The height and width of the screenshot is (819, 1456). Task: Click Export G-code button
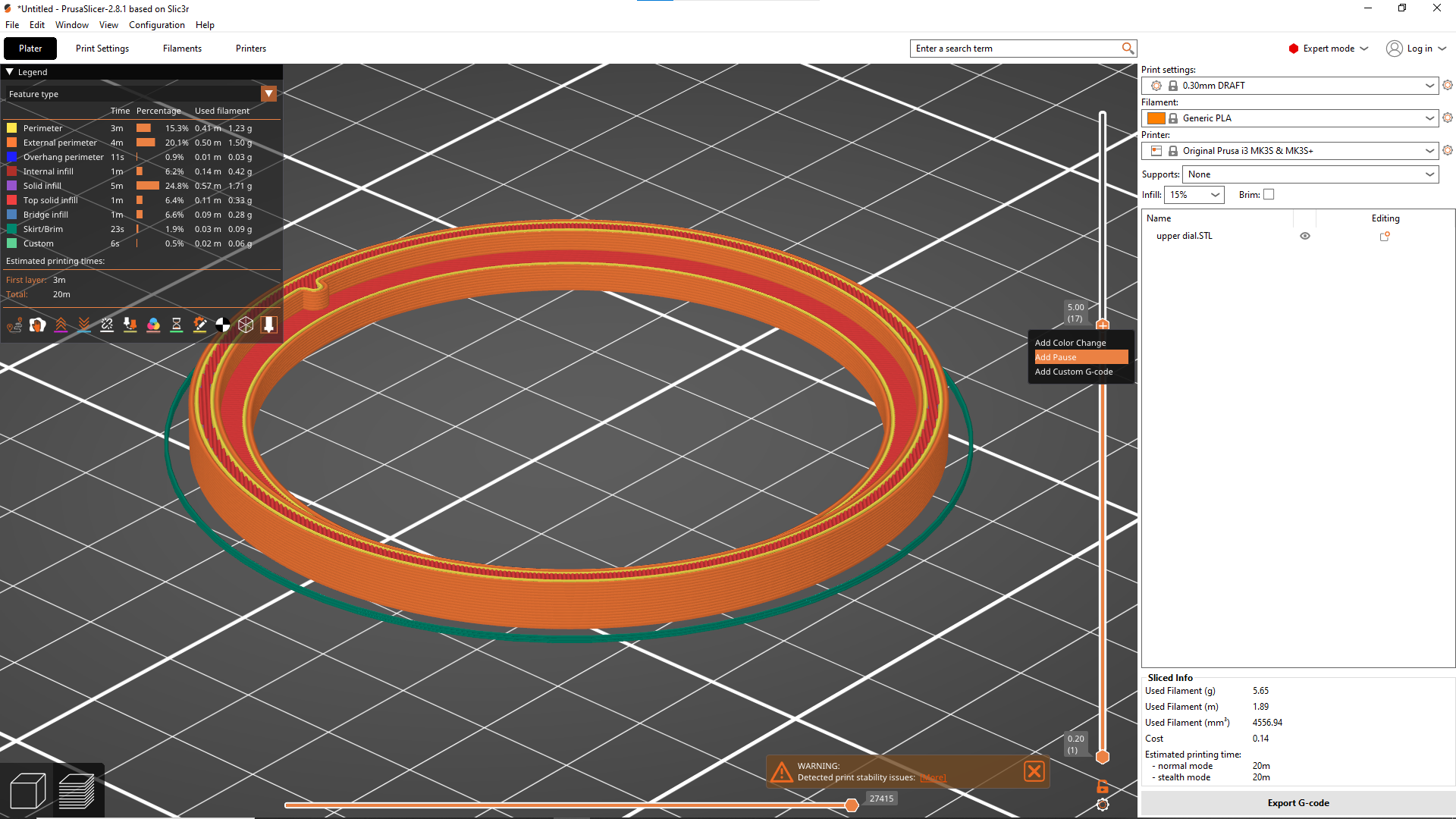point(1298,803)
